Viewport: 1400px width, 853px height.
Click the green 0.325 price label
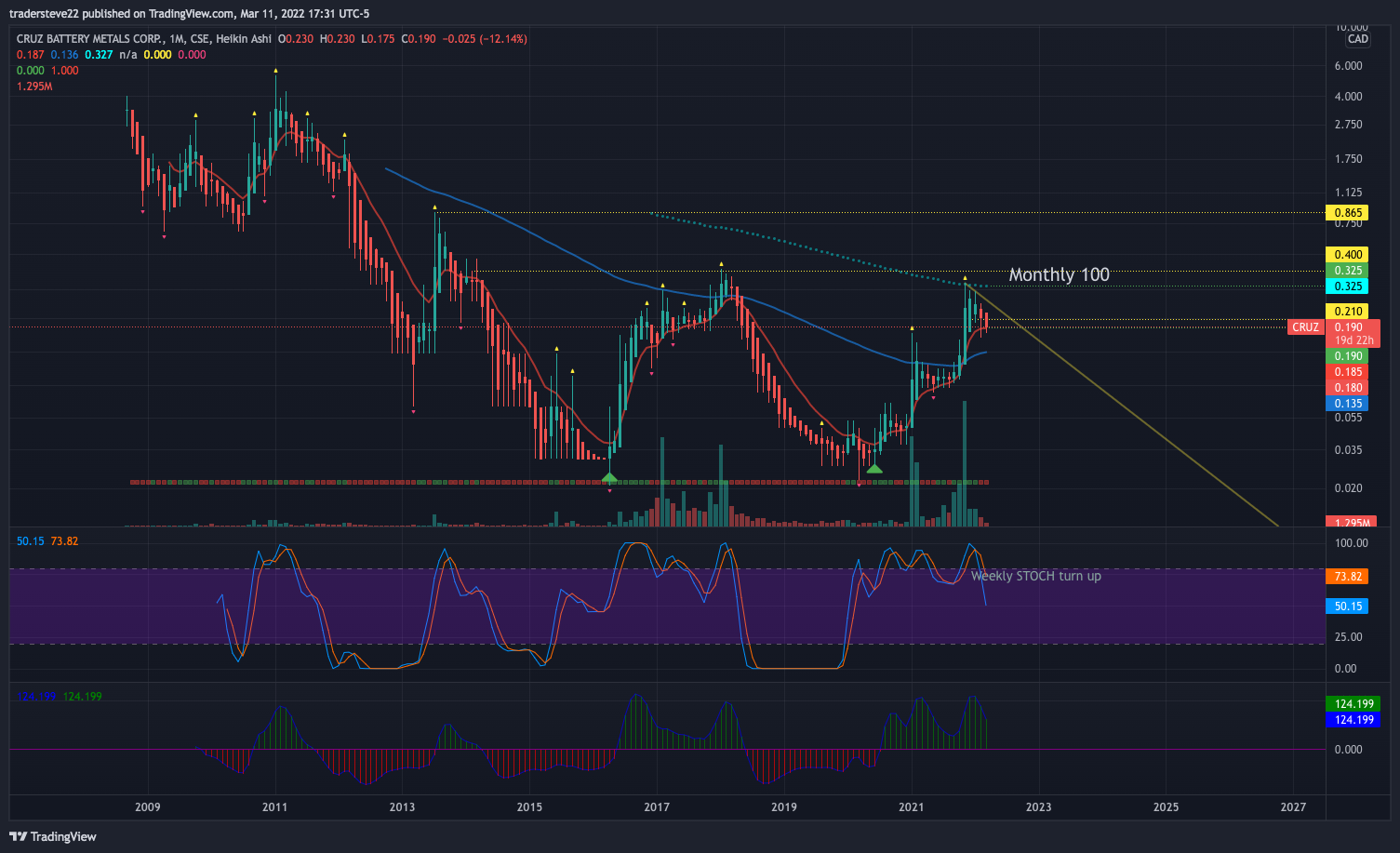coord(1348,271)
